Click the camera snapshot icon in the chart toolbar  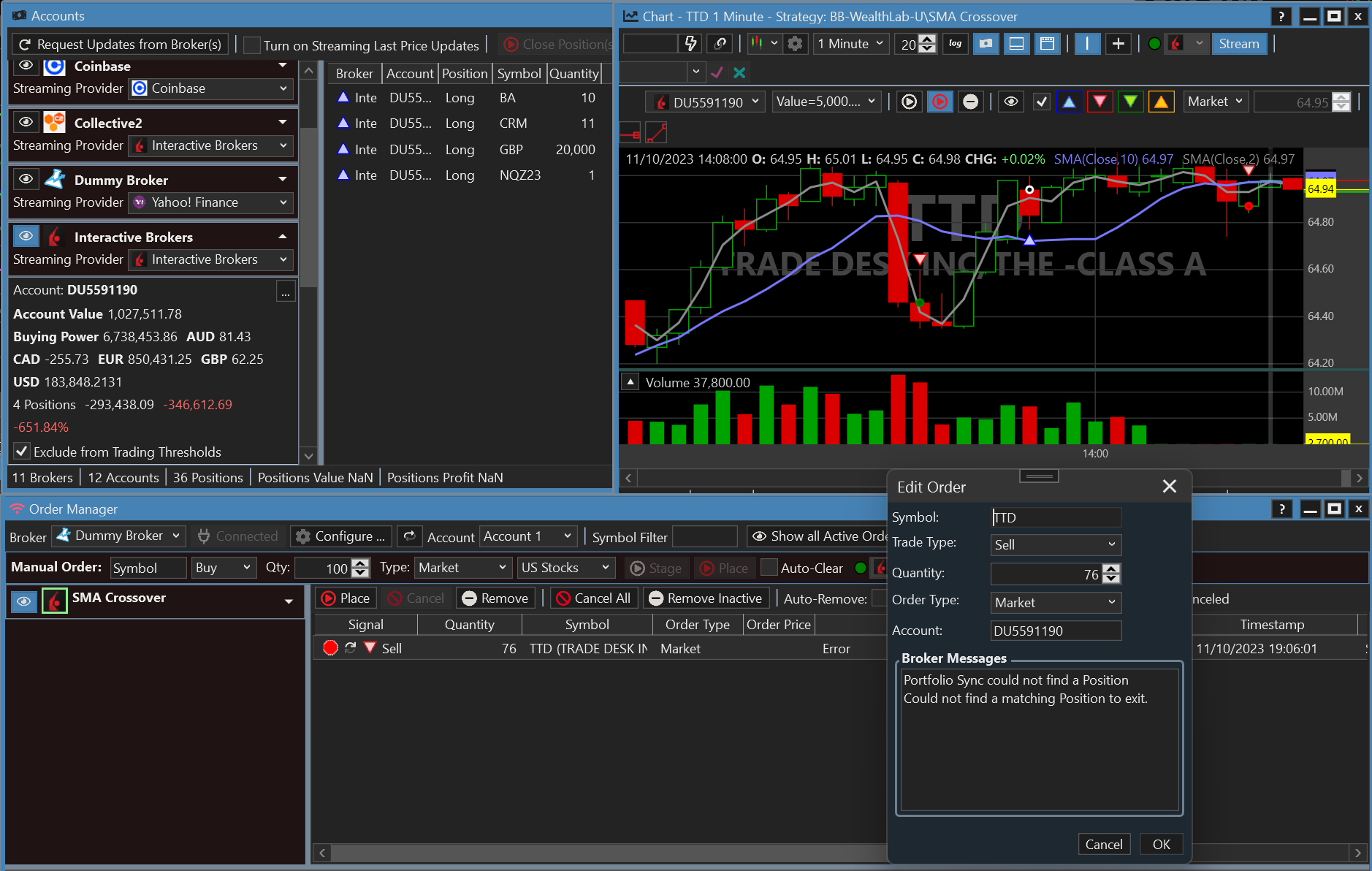coord(986,44)
